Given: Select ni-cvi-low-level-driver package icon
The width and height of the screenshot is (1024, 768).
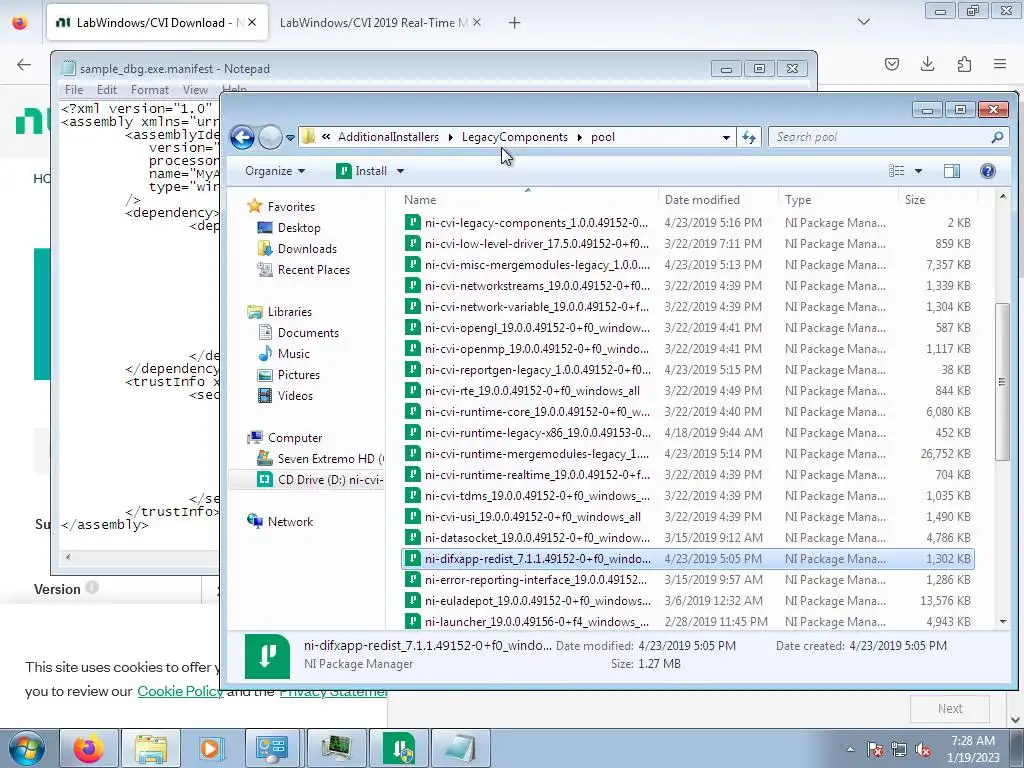Looking at the screenshot, I should tap(412, 244).
